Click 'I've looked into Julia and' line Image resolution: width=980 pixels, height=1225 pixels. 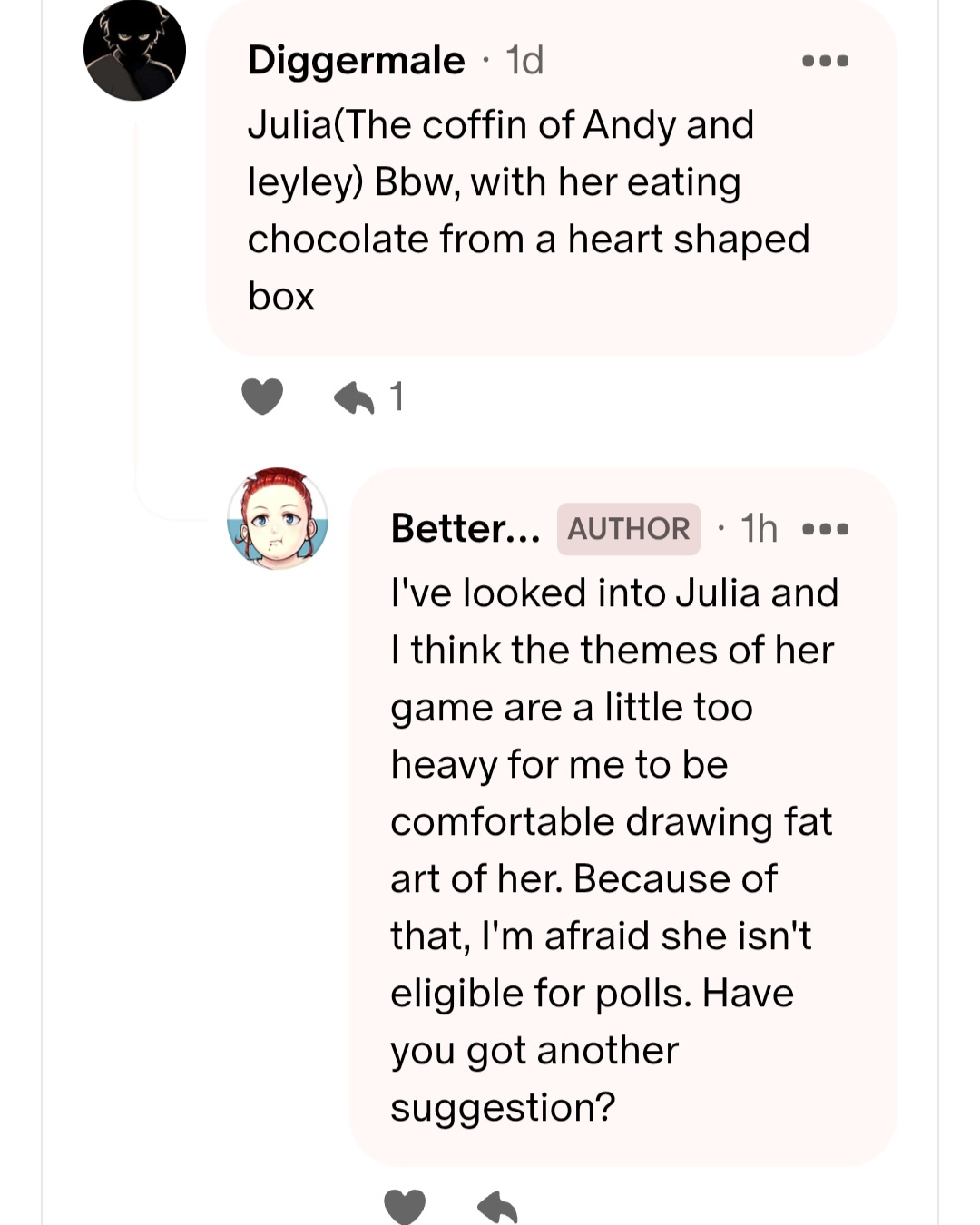tap(614, 593)
